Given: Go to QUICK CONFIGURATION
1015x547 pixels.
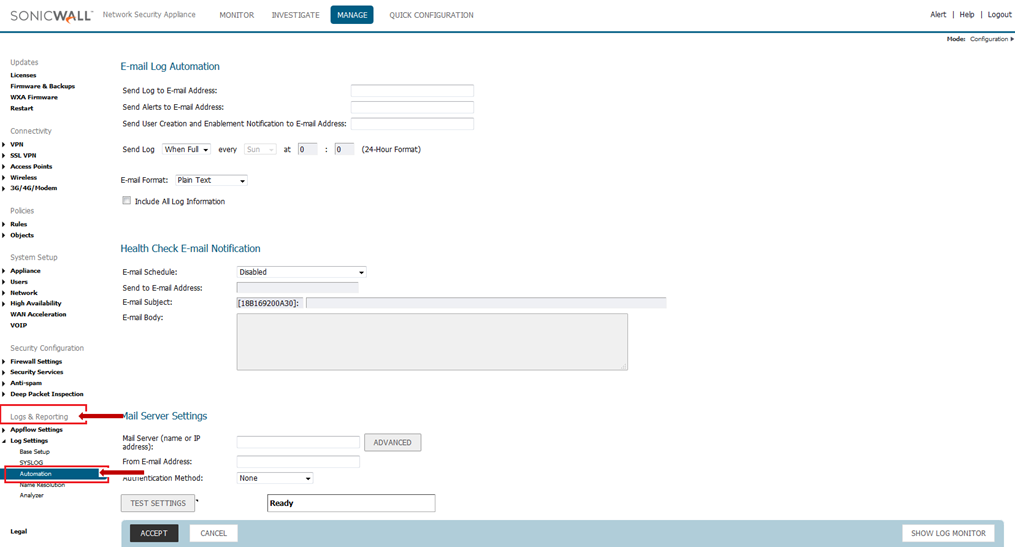Looking at the screenshot, I should (x=431, y=15).
